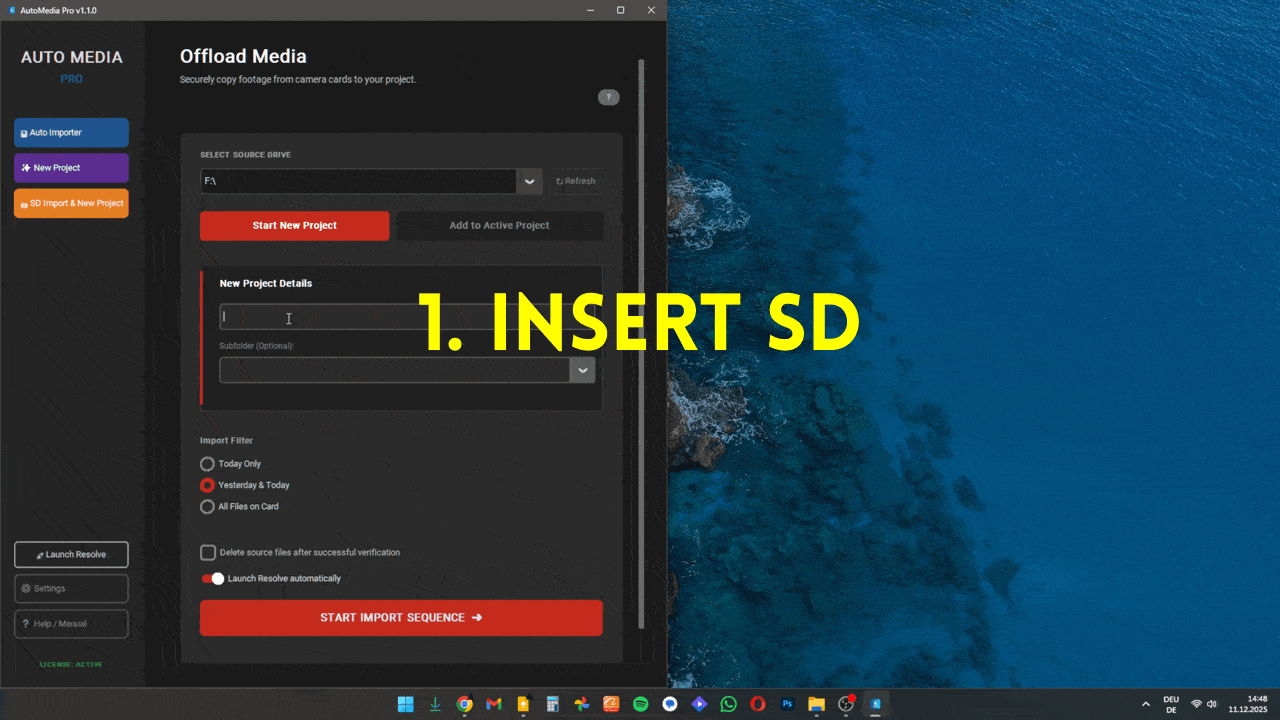
Task: Click the project name input field
Action: coord(407,317)
